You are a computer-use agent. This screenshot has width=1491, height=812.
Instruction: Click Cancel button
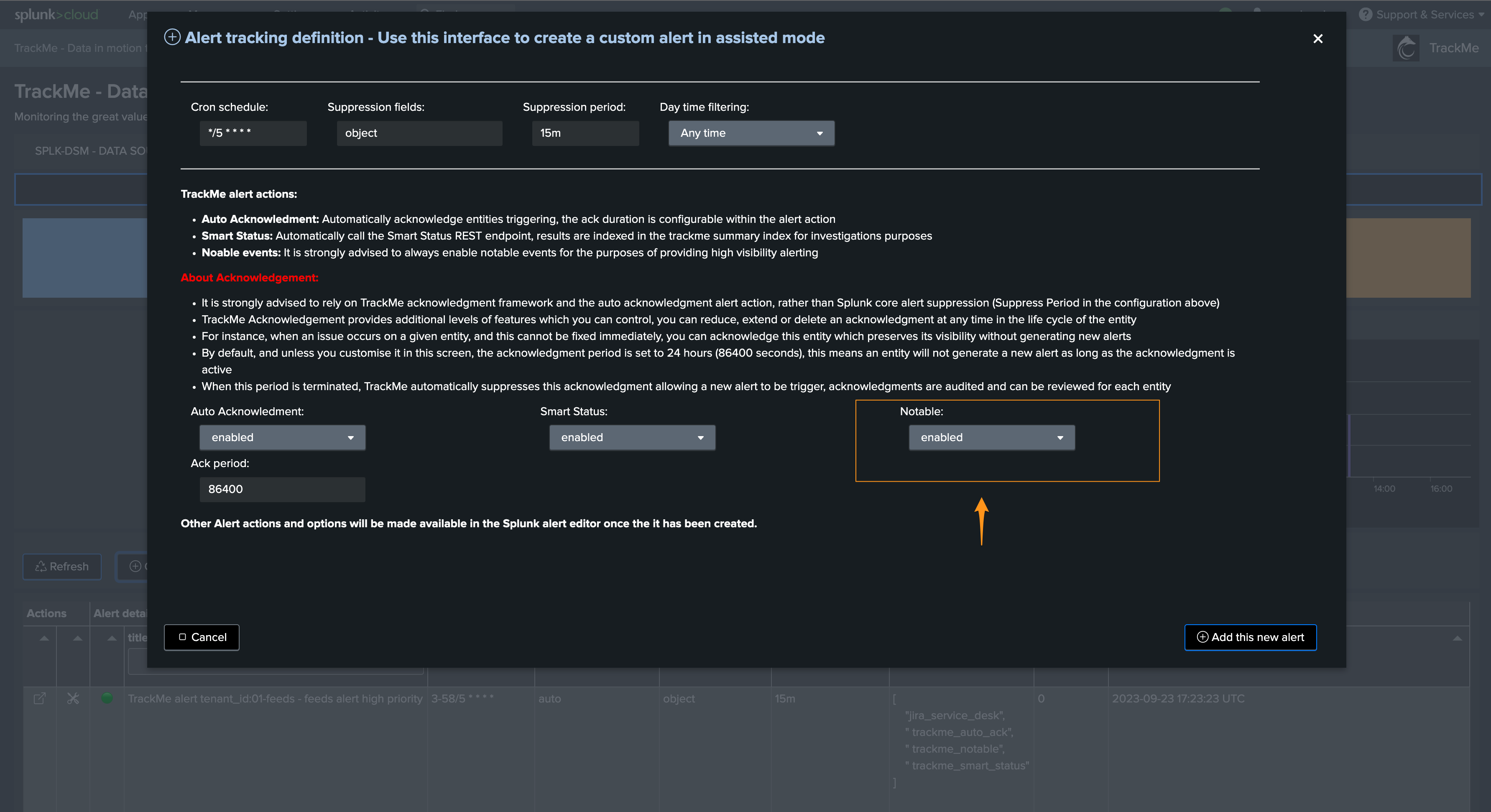[x=202, y=637]
